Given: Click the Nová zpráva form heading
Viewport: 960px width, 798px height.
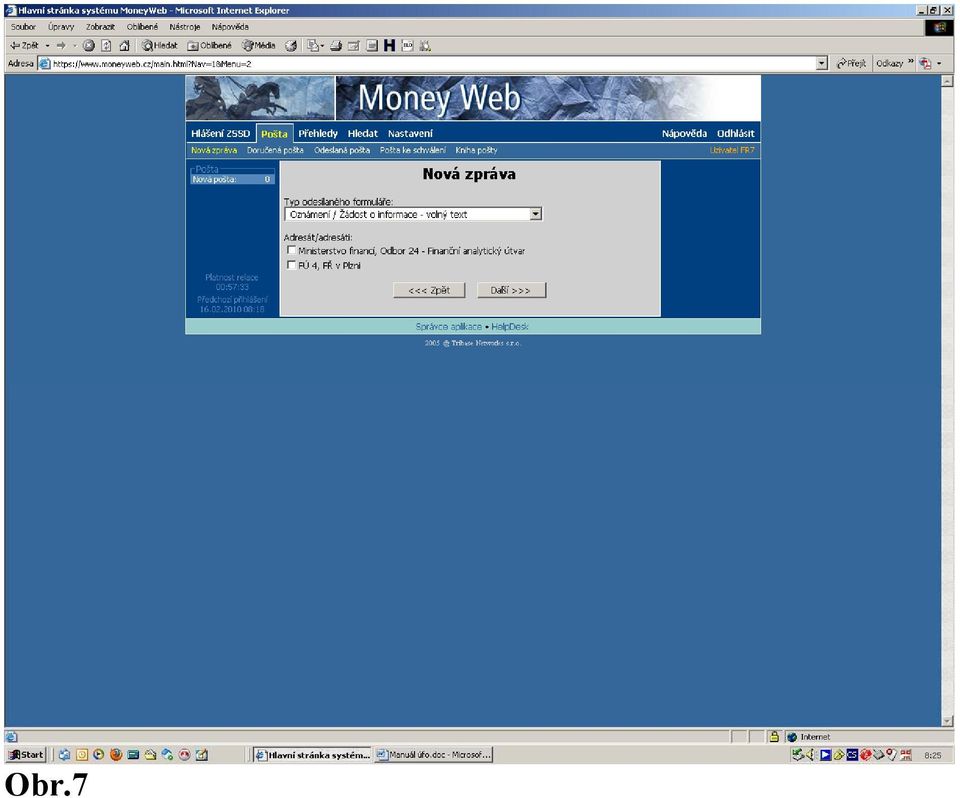Looking at the screenshot, I should (x=469, y=174).
